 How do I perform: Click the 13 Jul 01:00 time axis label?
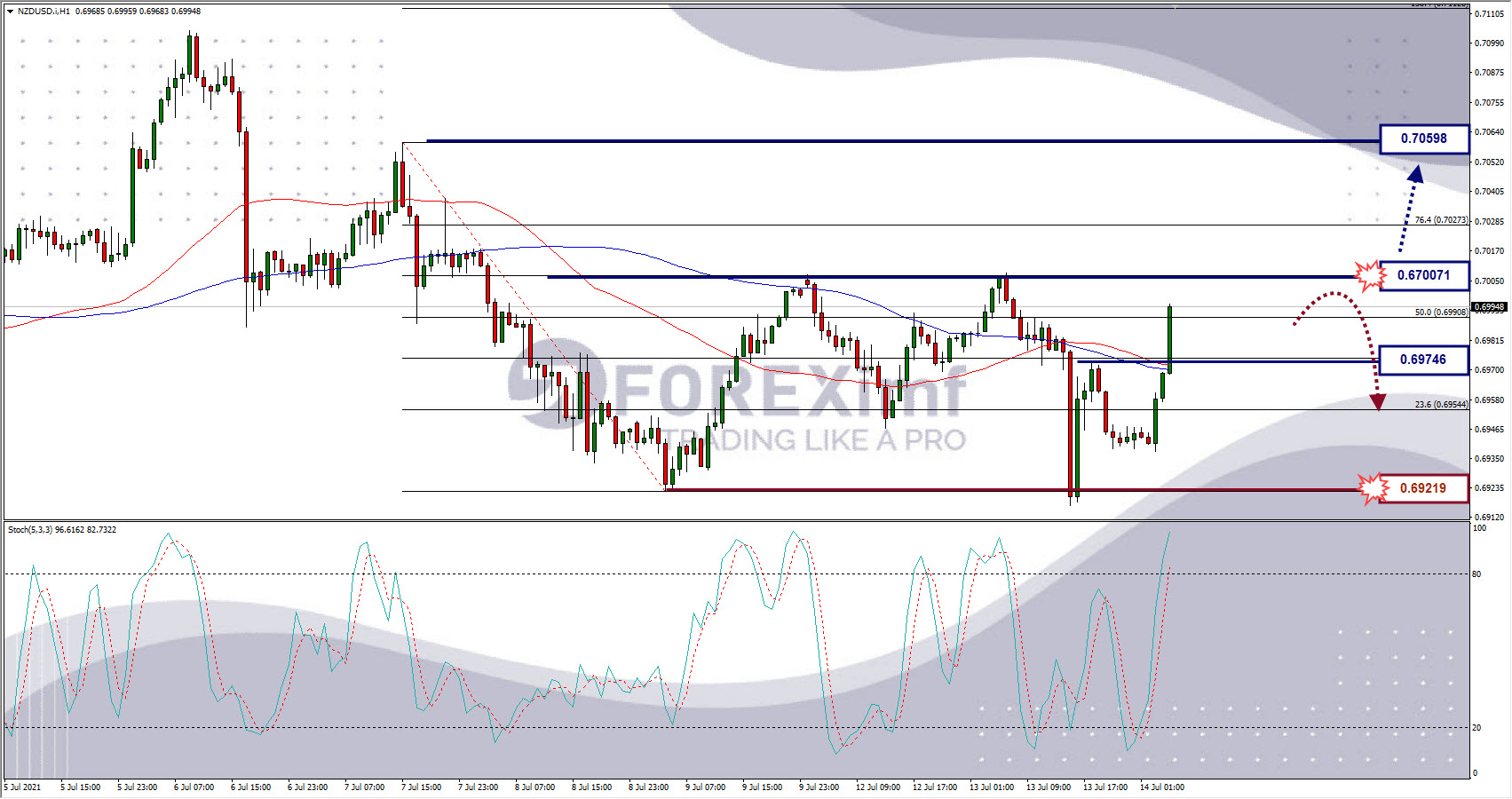[x=992, y=787]
